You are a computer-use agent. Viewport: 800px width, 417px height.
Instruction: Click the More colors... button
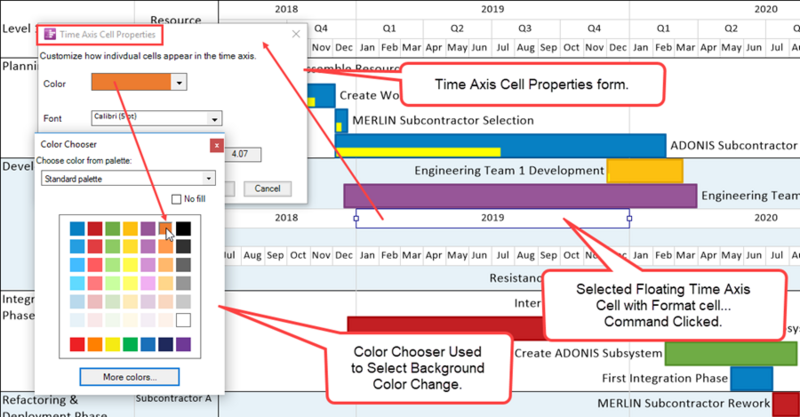click(130, 377)
